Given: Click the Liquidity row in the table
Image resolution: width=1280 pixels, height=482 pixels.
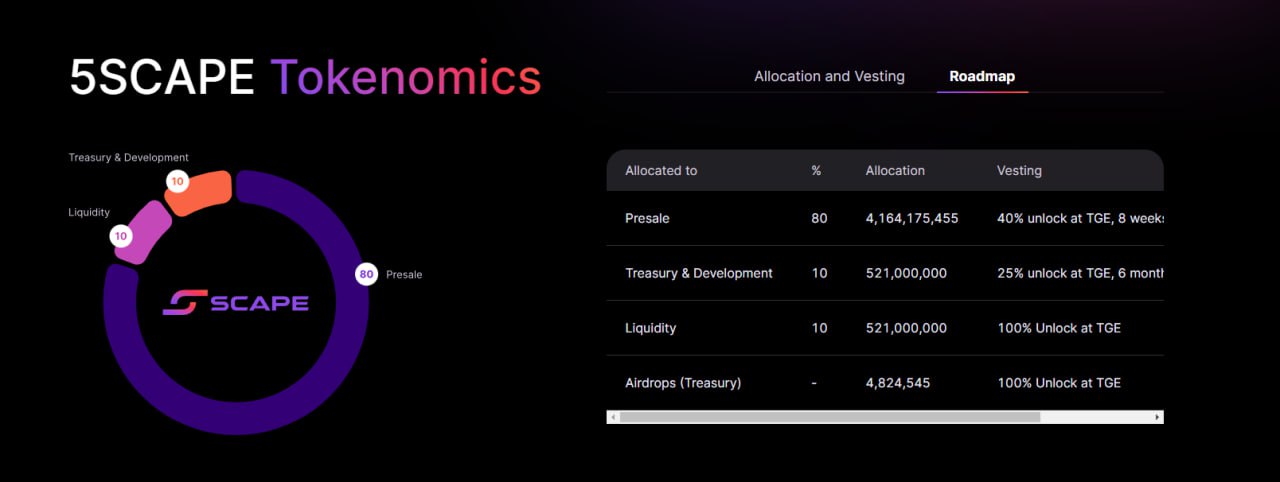Looking at the screenshot, I should (x=885, y=328).
